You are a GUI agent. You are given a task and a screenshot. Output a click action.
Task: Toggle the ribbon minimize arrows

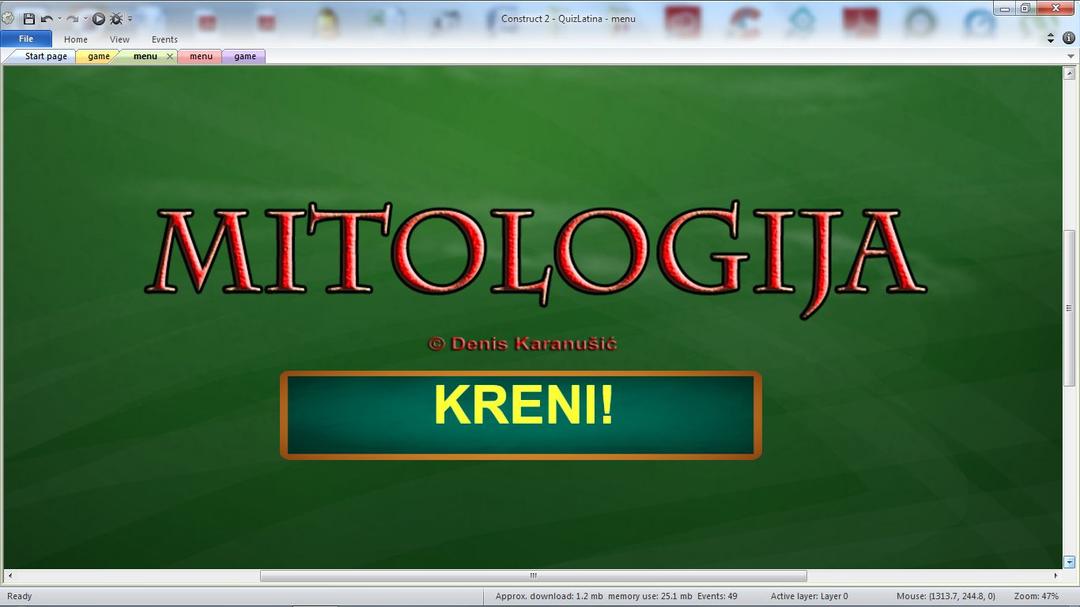1051,38
